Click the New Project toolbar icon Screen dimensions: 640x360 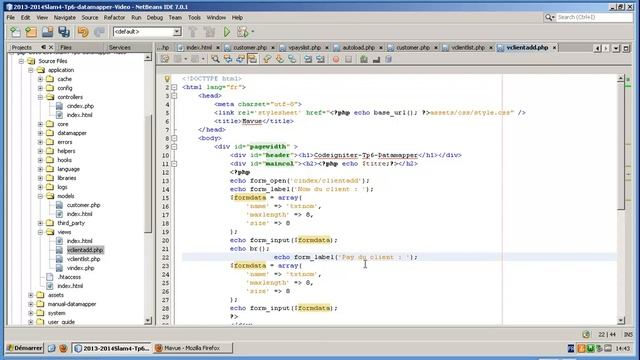(31, 32)
